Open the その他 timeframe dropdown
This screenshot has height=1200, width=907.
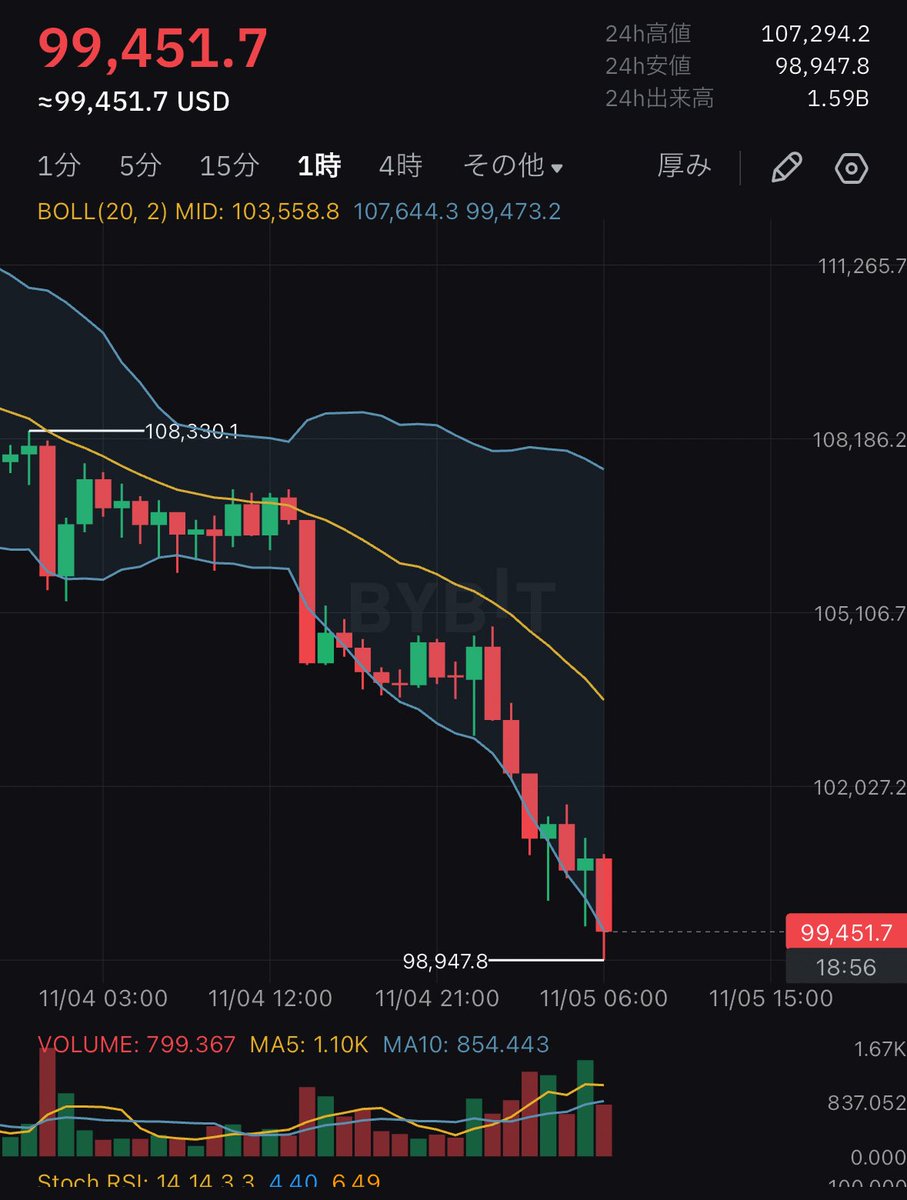(x=512, y=167)
